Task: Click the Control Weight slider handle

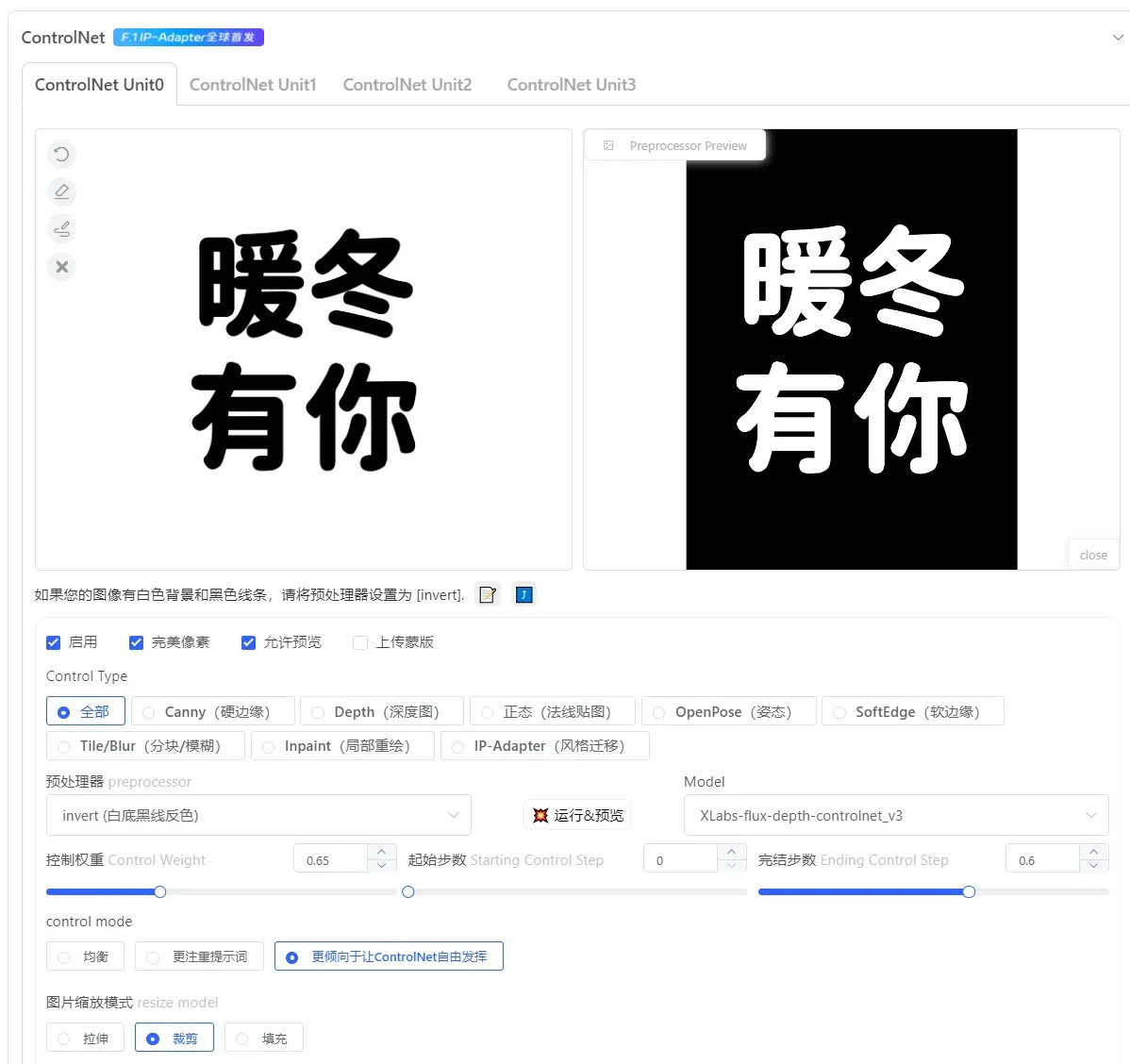Action: coord(160,891)
